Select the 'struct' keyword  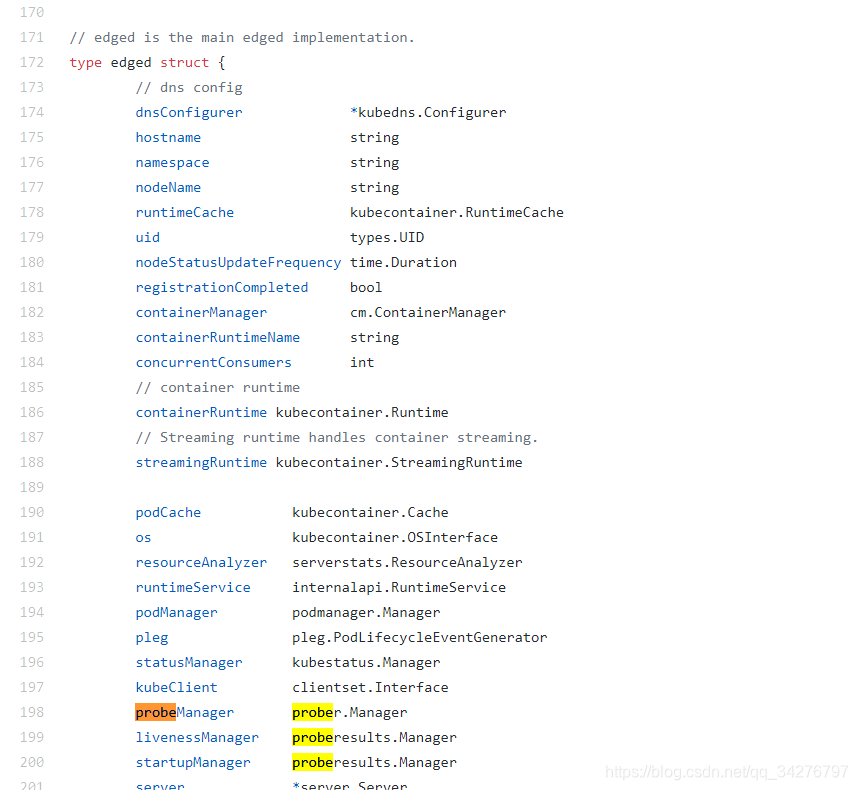(x=184, y=62)
